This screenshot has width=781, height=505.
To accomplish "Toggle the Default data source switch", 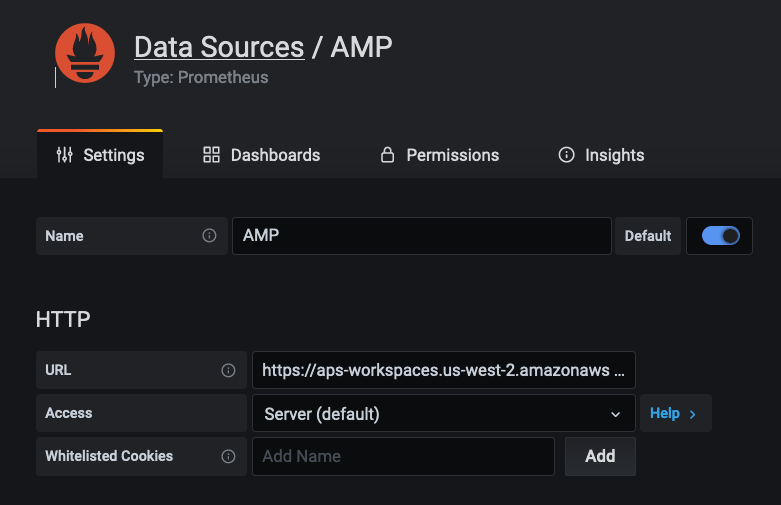I will point(720,236).
